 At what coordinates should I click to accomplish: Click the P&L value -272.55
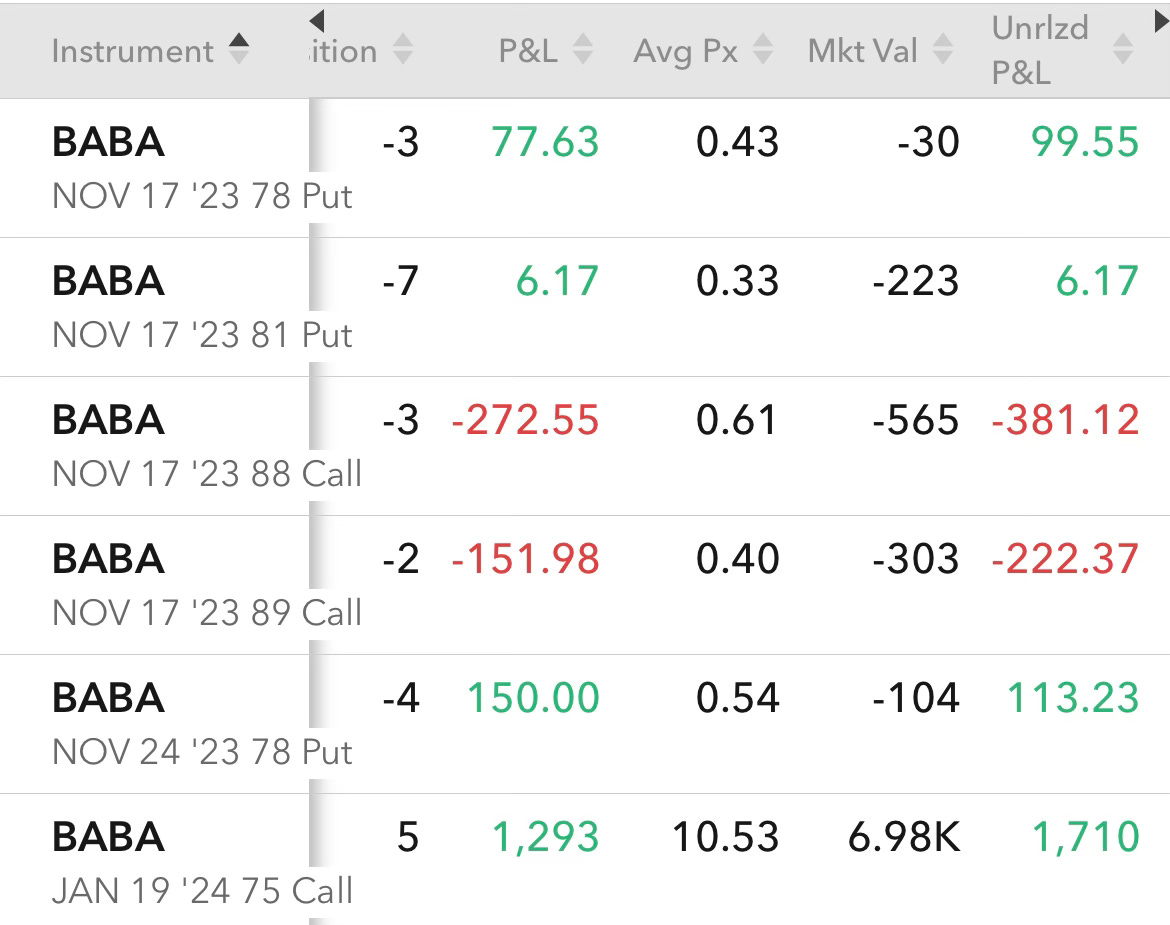pos(525,420)
